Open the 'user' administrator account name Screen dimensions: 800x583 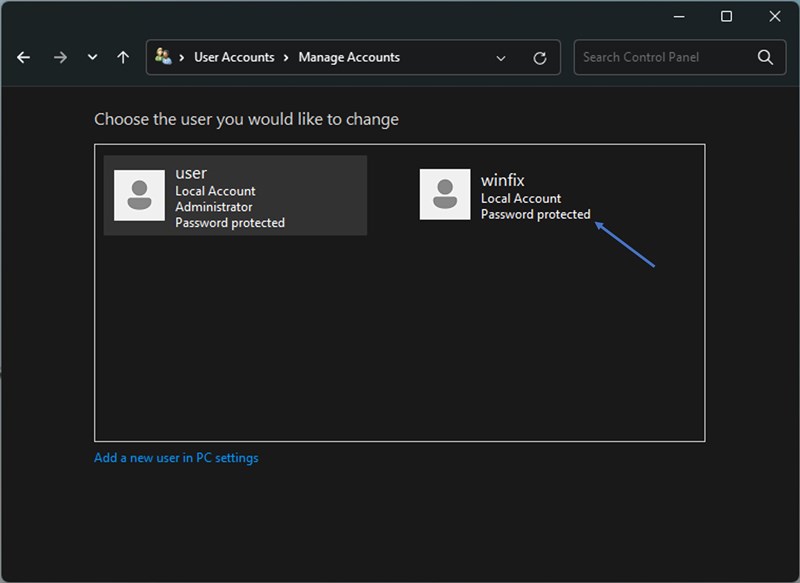pyautogui.click(x=191, y=173)
